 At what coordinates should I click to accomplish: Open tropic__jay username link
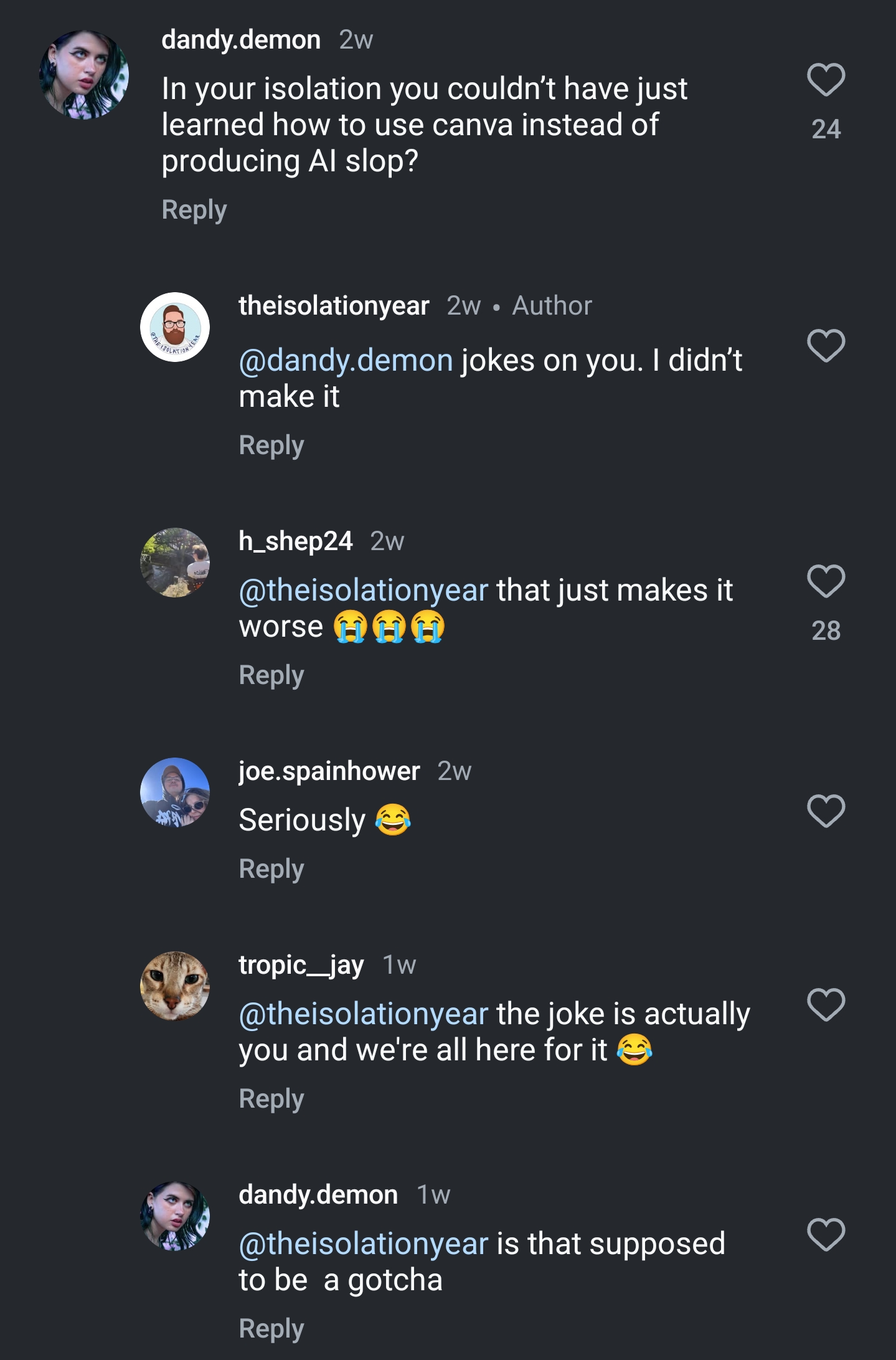click(301, 965)
